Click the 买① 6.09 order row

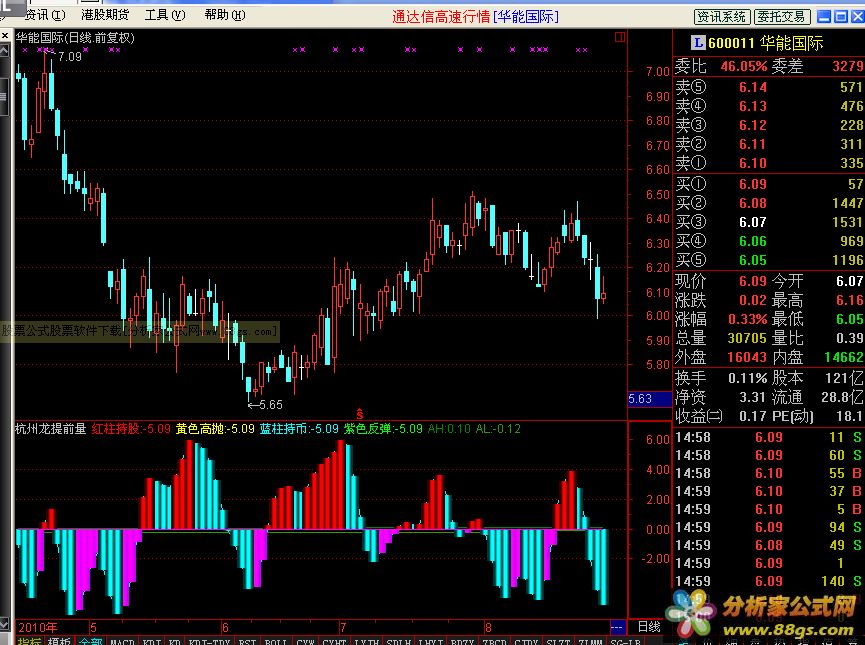click(x=769, y=184)
